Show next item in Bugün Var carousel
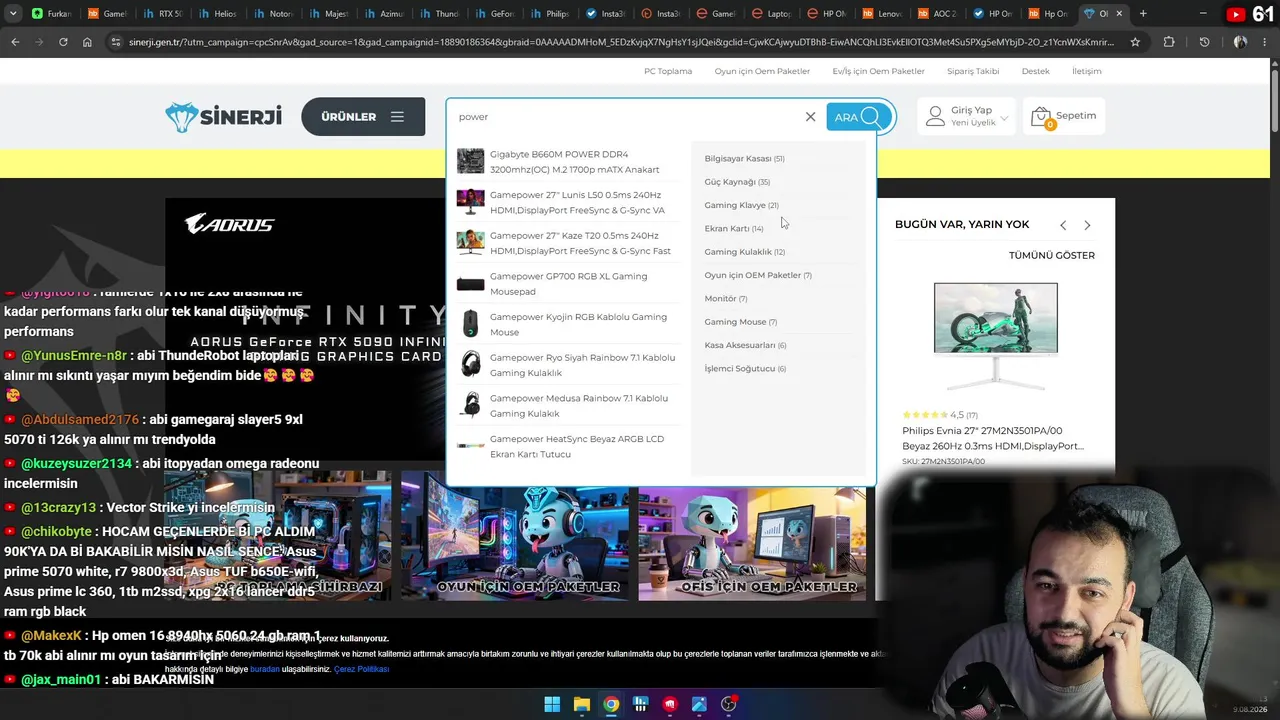Screen dimensions: 1280x720 click(1087, 225)
